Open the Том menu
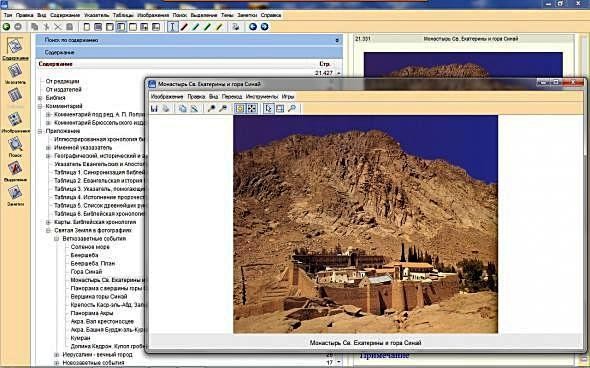Screen dimensions: 590x368 pyautogui.click(x=8, y=15)
